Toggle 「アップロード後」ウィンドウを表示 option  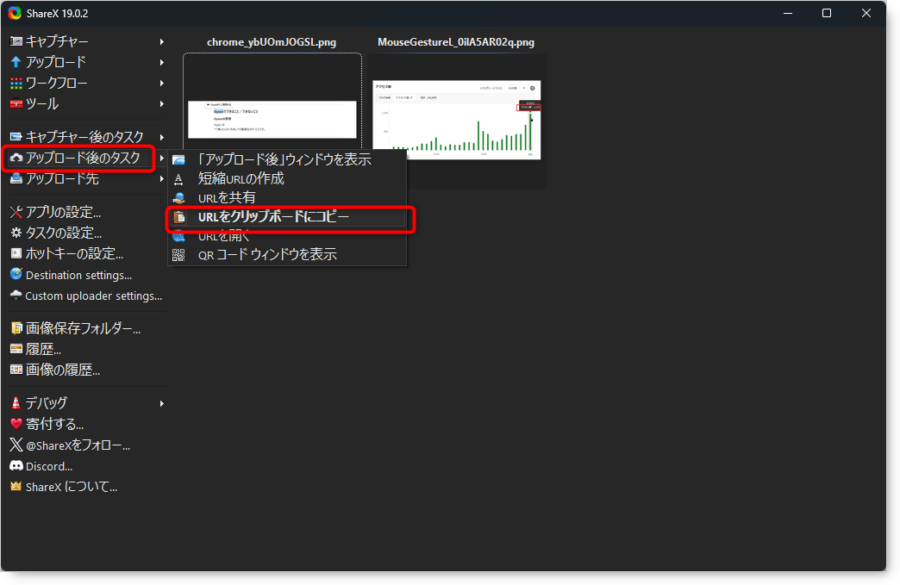pyautogui.click(x=284, y=160)
